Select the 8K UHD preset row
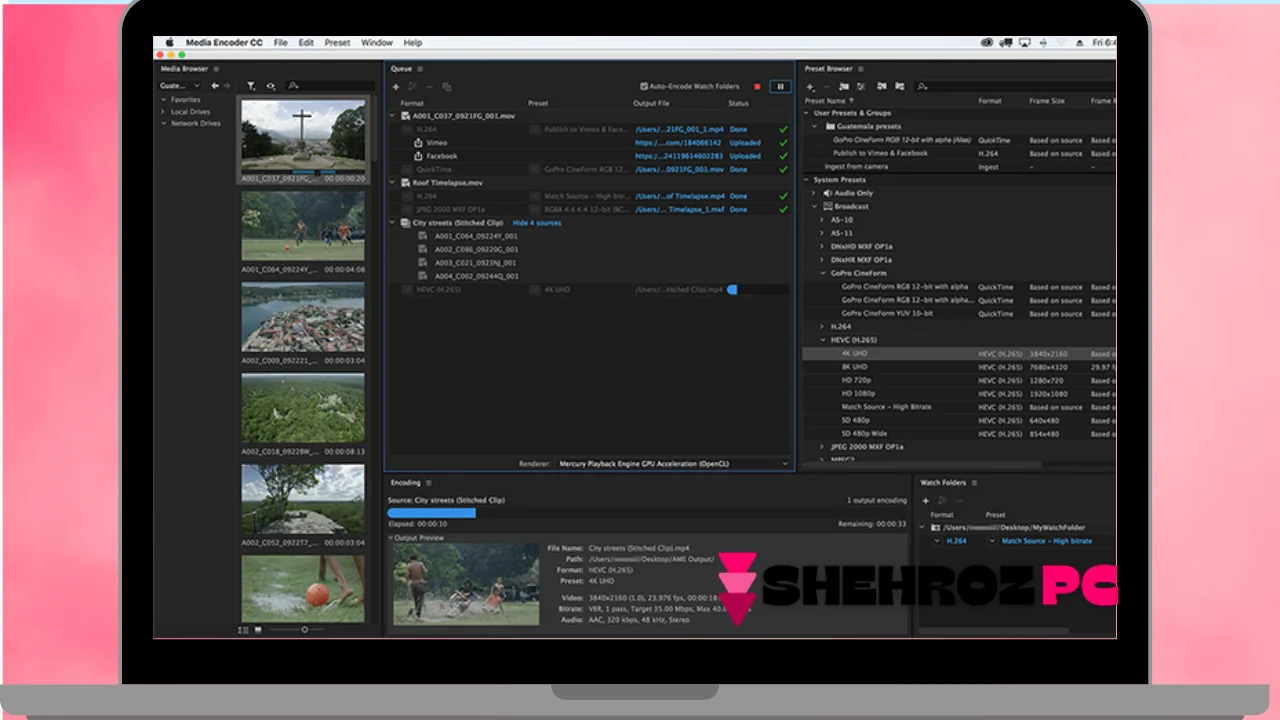Viewport: 1280px width, 720px height. 959,367
